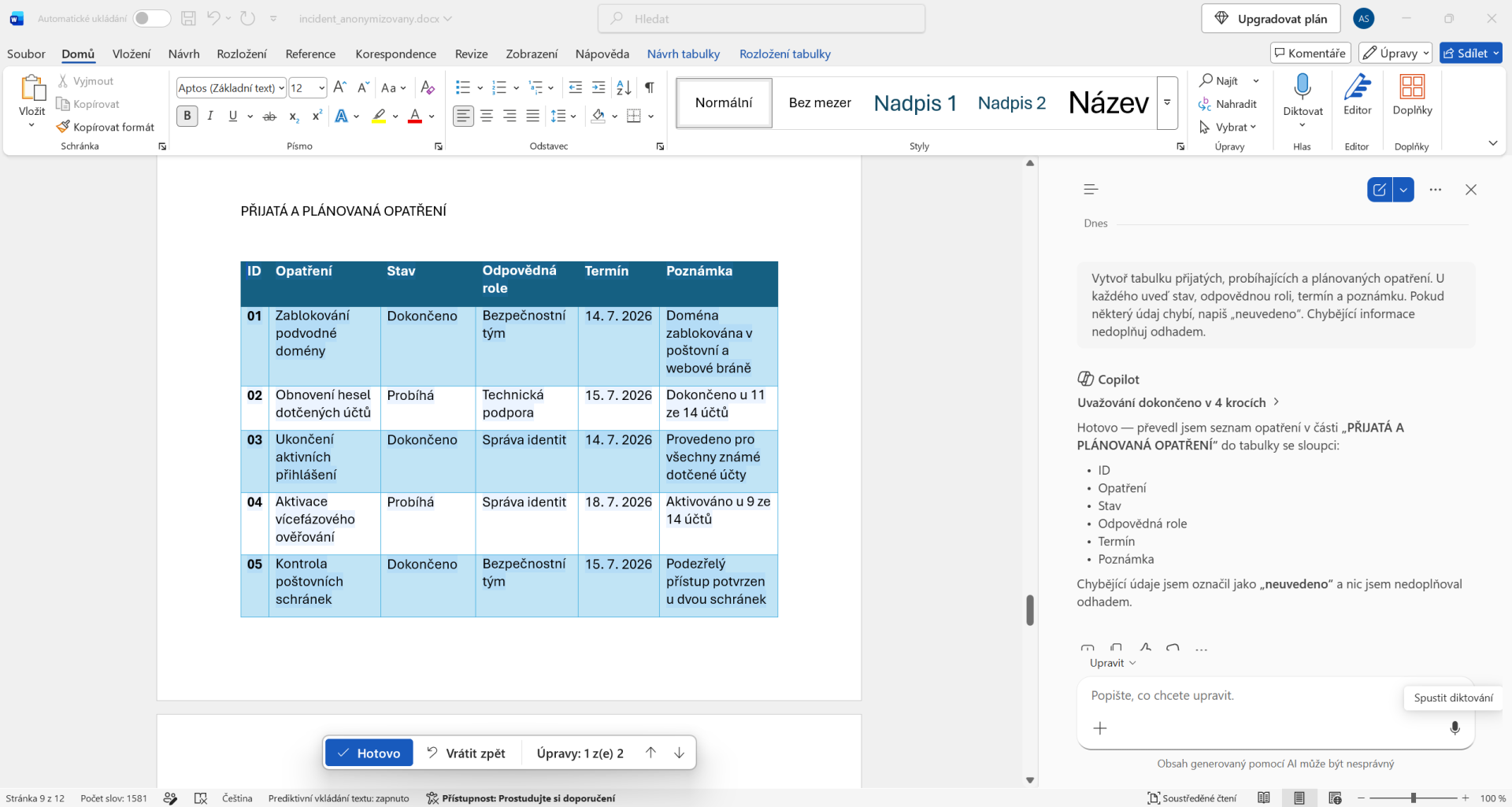Increase paragraph indent

point(598,87)
